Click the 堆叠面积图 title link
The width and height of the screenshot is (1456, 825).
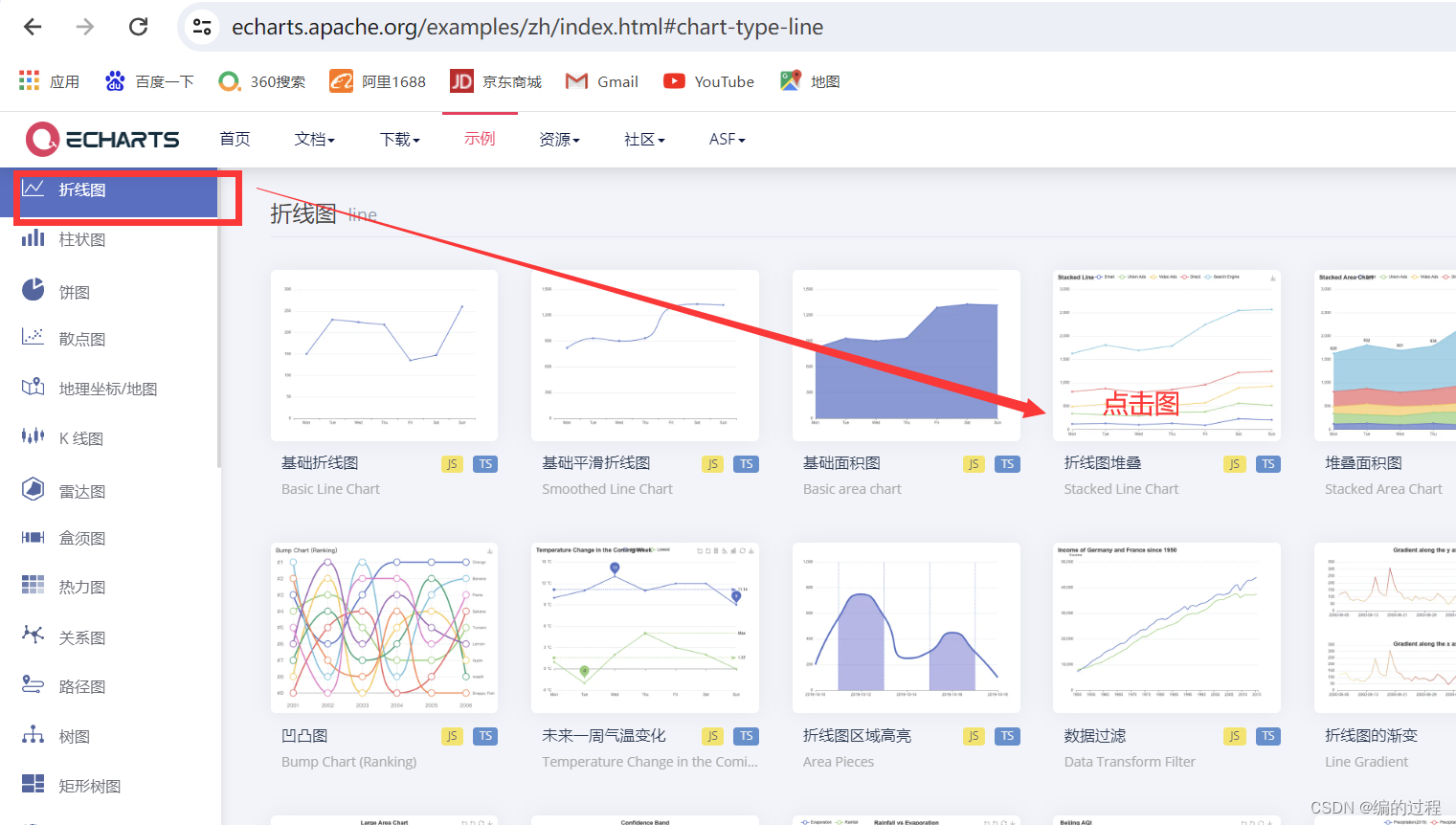click(x=1363, y=463)
